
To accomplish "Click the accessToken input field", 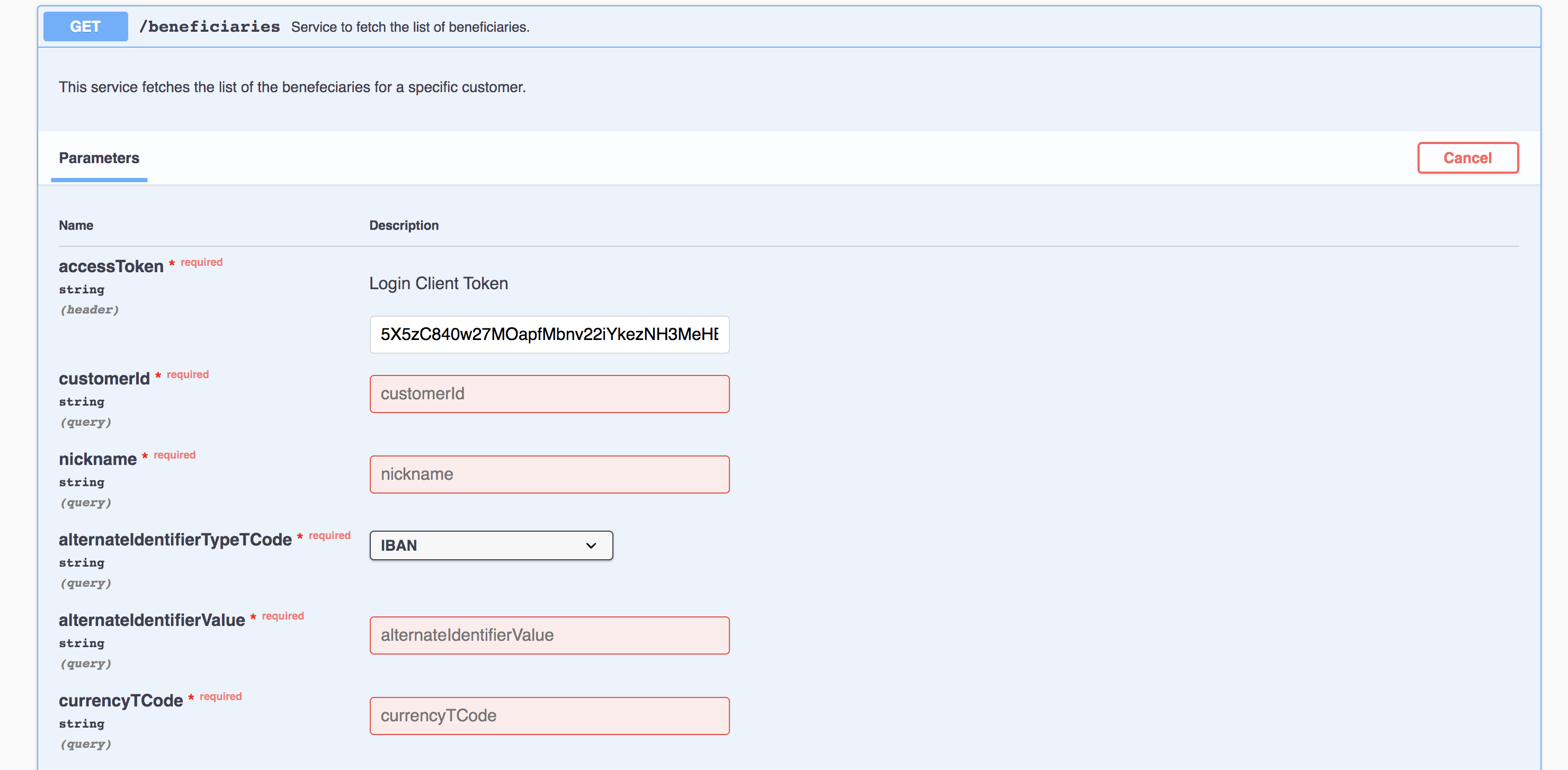I will (549, 334).
